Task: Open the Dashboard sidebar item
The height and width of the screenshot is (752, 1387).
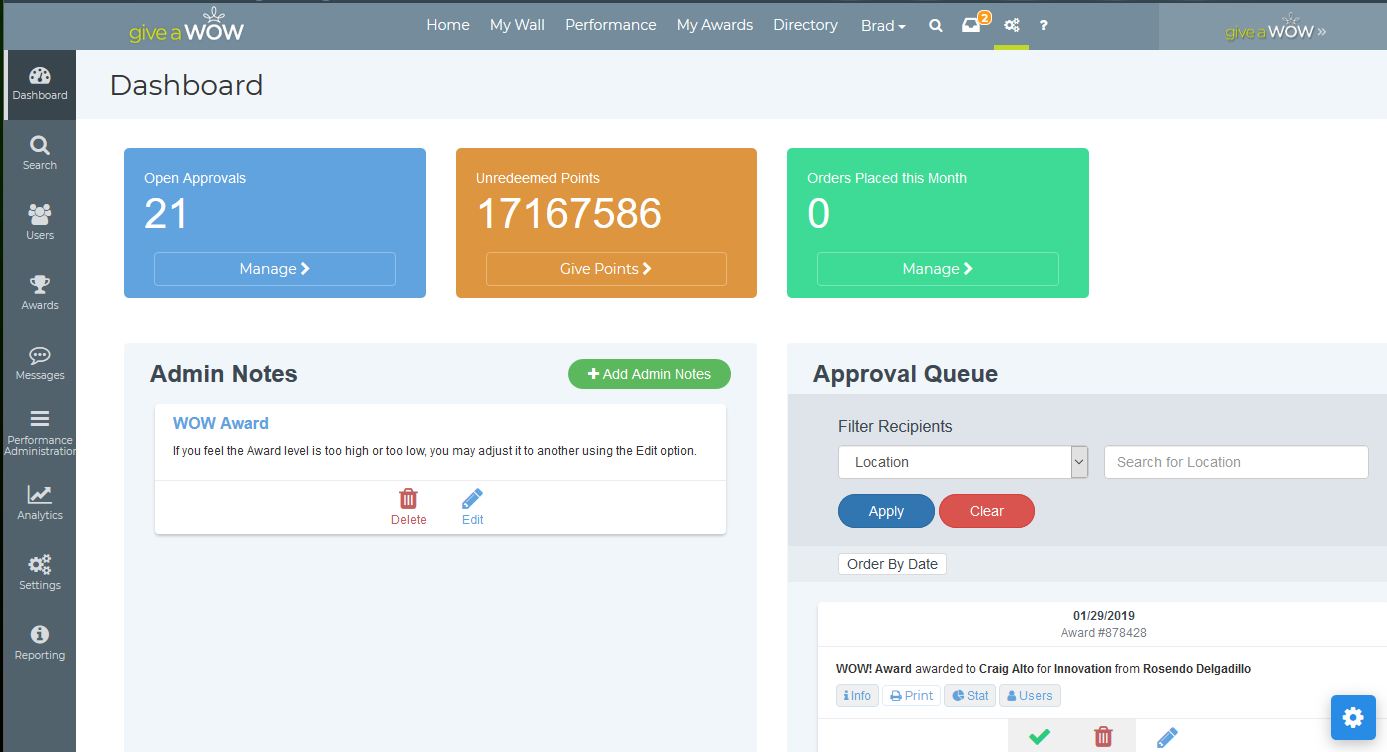Action: [x=39, y=85]
